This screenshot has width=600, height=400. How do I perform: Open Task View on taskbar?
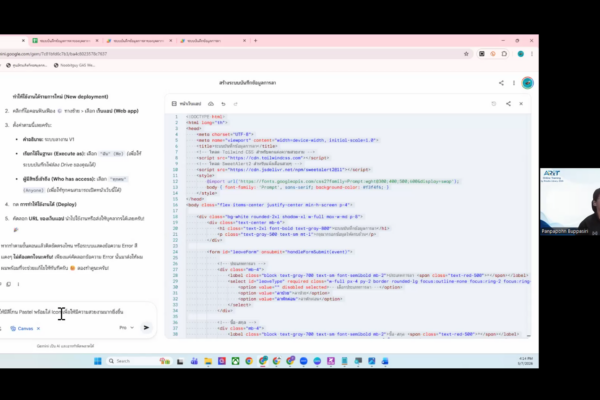coord(180,361)
